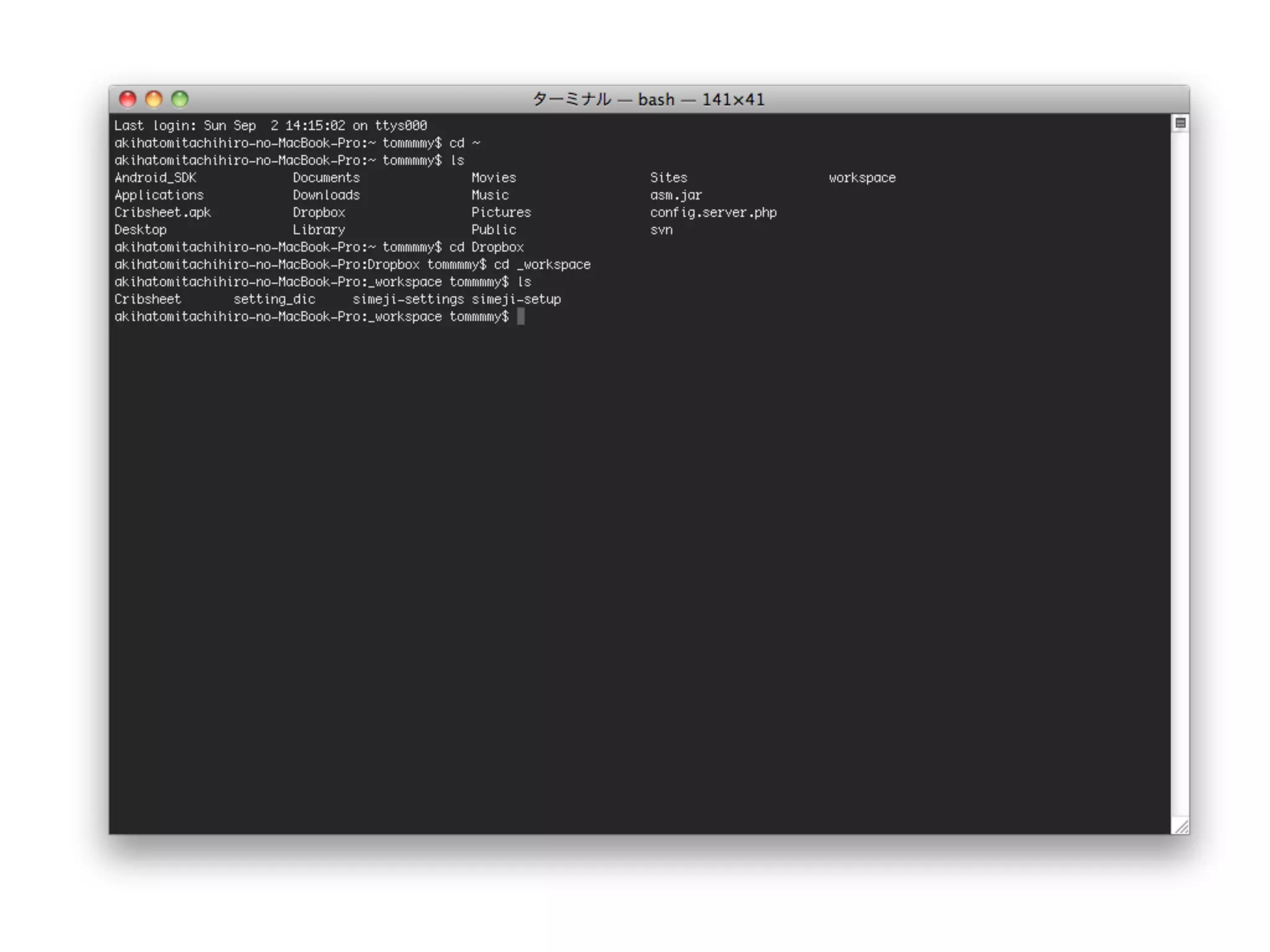Click the cd _workspace command text

point(542,265)
